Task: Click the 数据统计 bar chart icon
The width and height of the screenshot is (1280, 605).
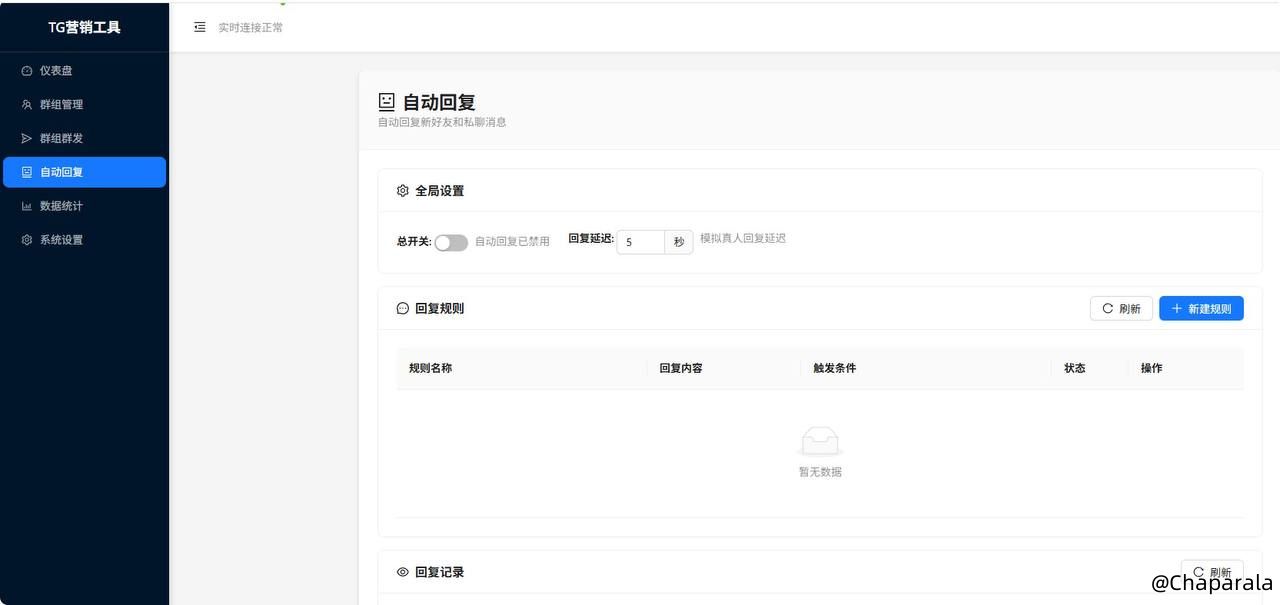Action: pos(27,206)
